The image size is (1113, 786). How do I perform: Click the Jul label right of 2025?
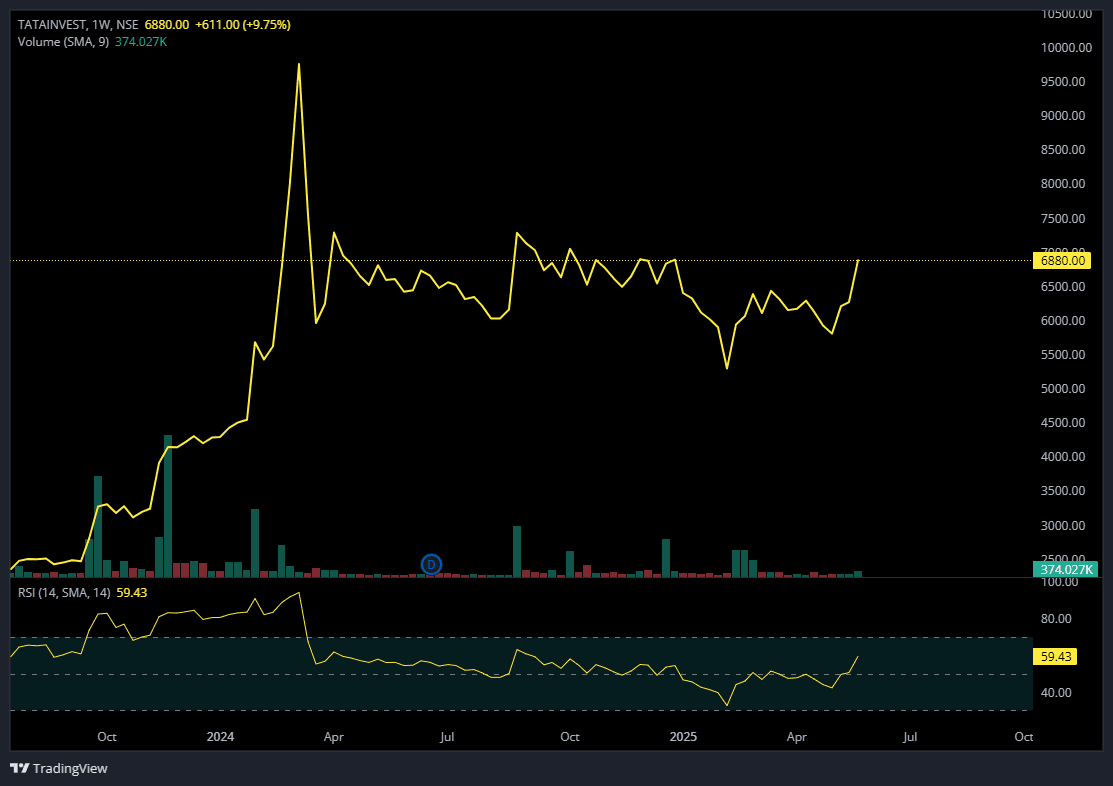pyautogui.click(x=910, y=737)
